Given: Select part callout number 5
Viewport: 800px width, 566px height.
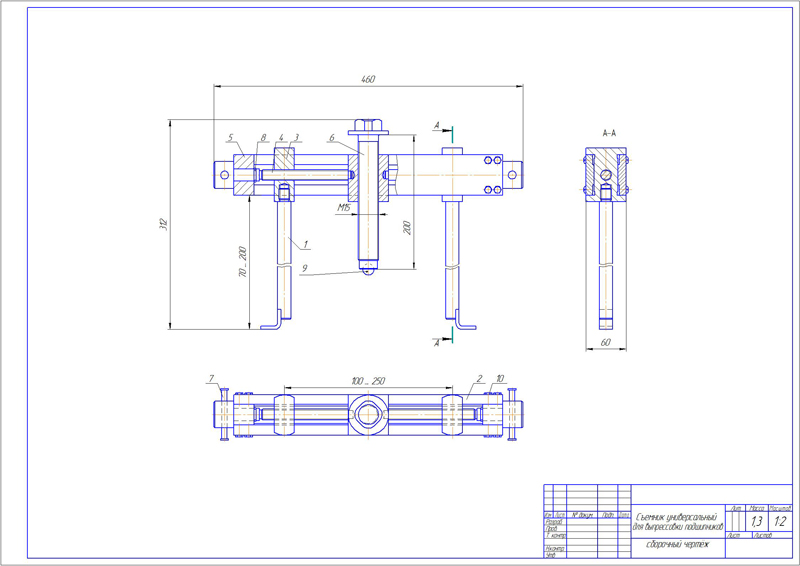Looking at the screenshot, I should tap(230, 137).
